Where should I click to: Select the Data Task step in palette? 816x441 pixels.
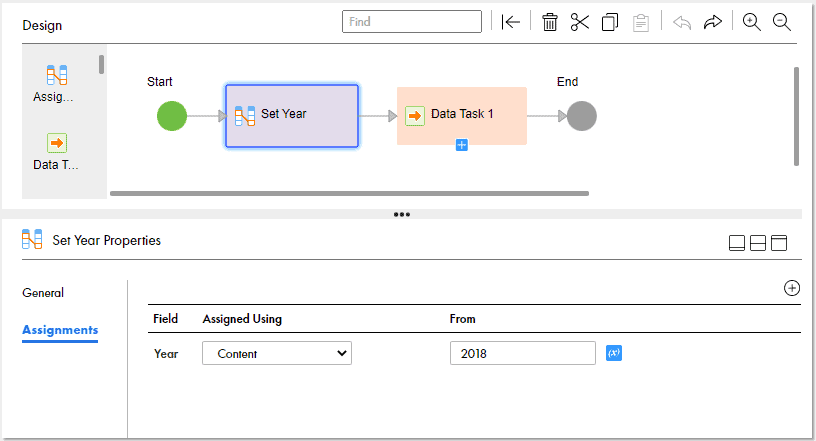click(56, 152)
